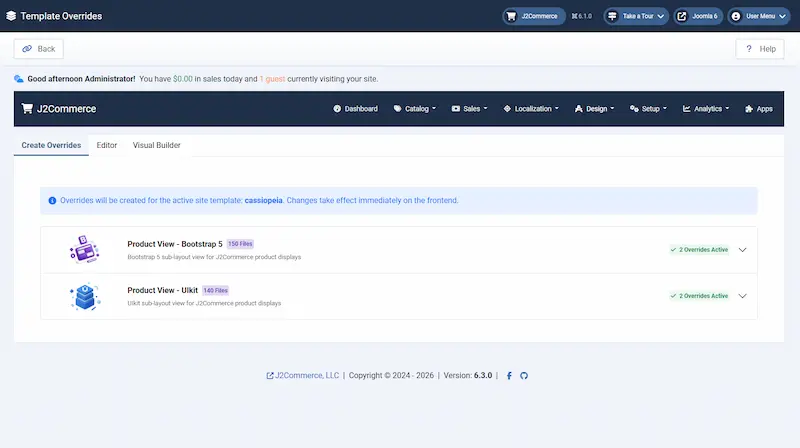This screenshot has width=800, height=448.
Task: Switch to the Visual Builder tab
Action: pos(157,145)
